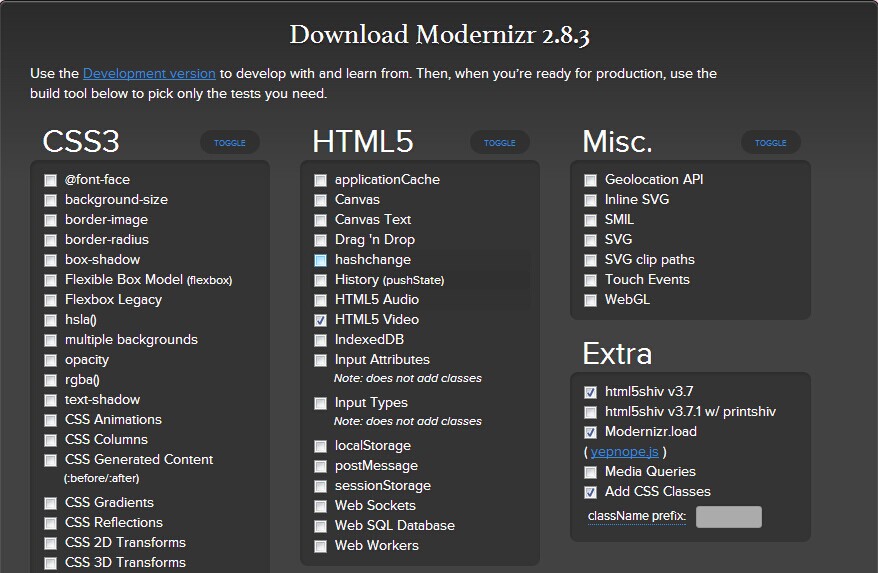
Task: Tick the opacity checkbox
Action: click(x=50, y=360)
